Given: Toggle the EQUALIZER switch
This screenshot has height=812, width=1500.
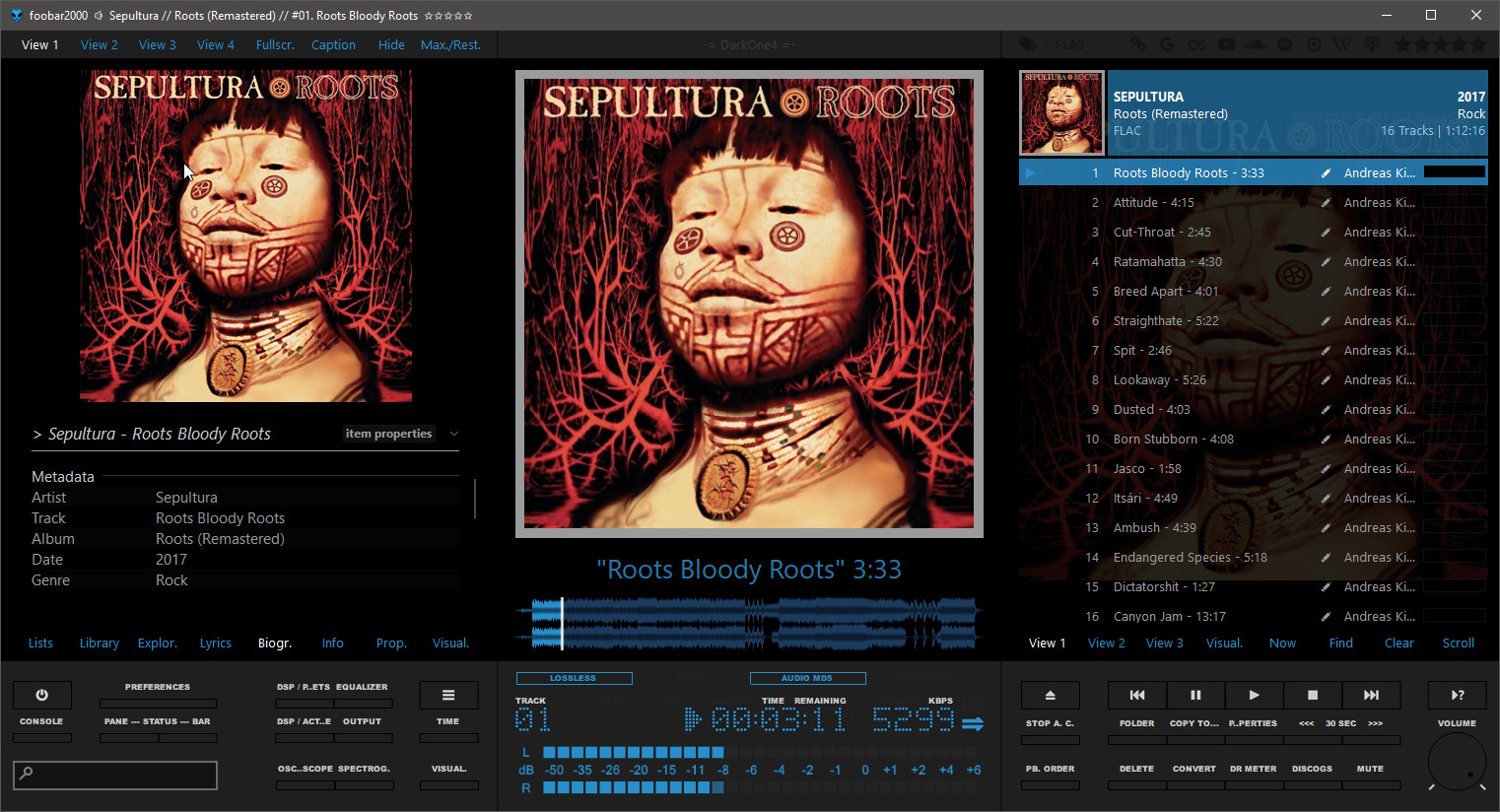Looking at the screenshot, I should coord(363,704).
